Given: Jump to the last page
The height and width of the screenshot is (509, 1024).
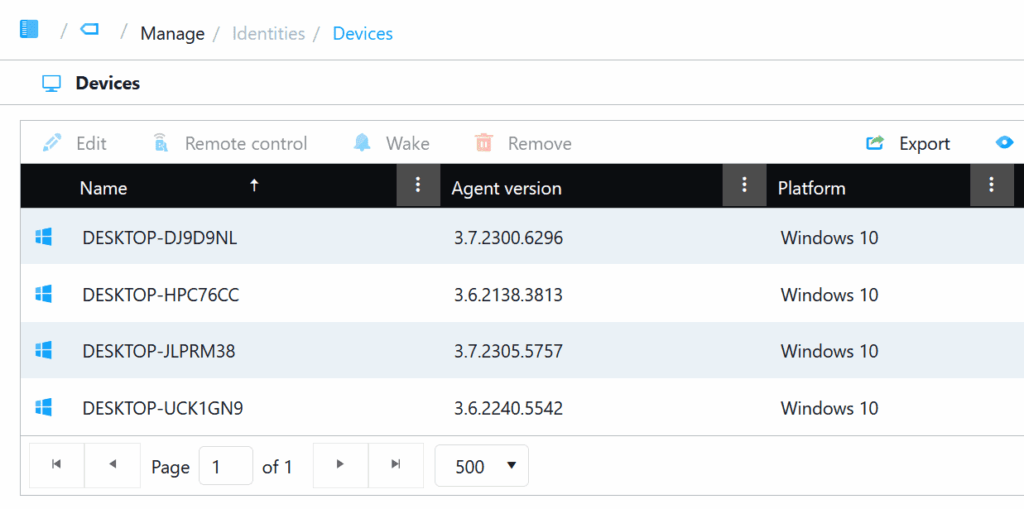Looking at the screenshot, I should click(x=396, y=465).
